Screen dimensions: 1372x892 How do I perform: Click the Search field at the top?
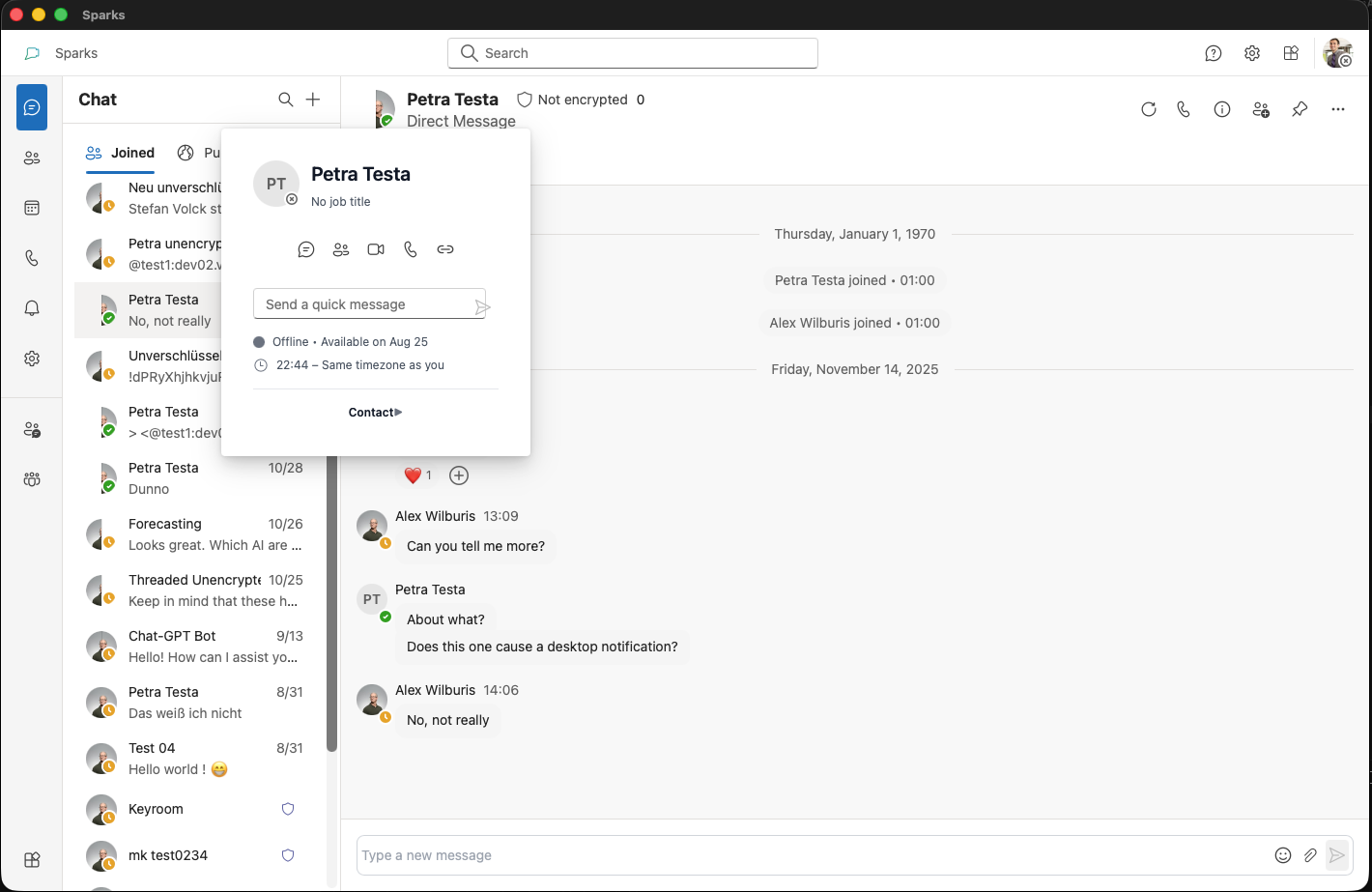(632, 53)
